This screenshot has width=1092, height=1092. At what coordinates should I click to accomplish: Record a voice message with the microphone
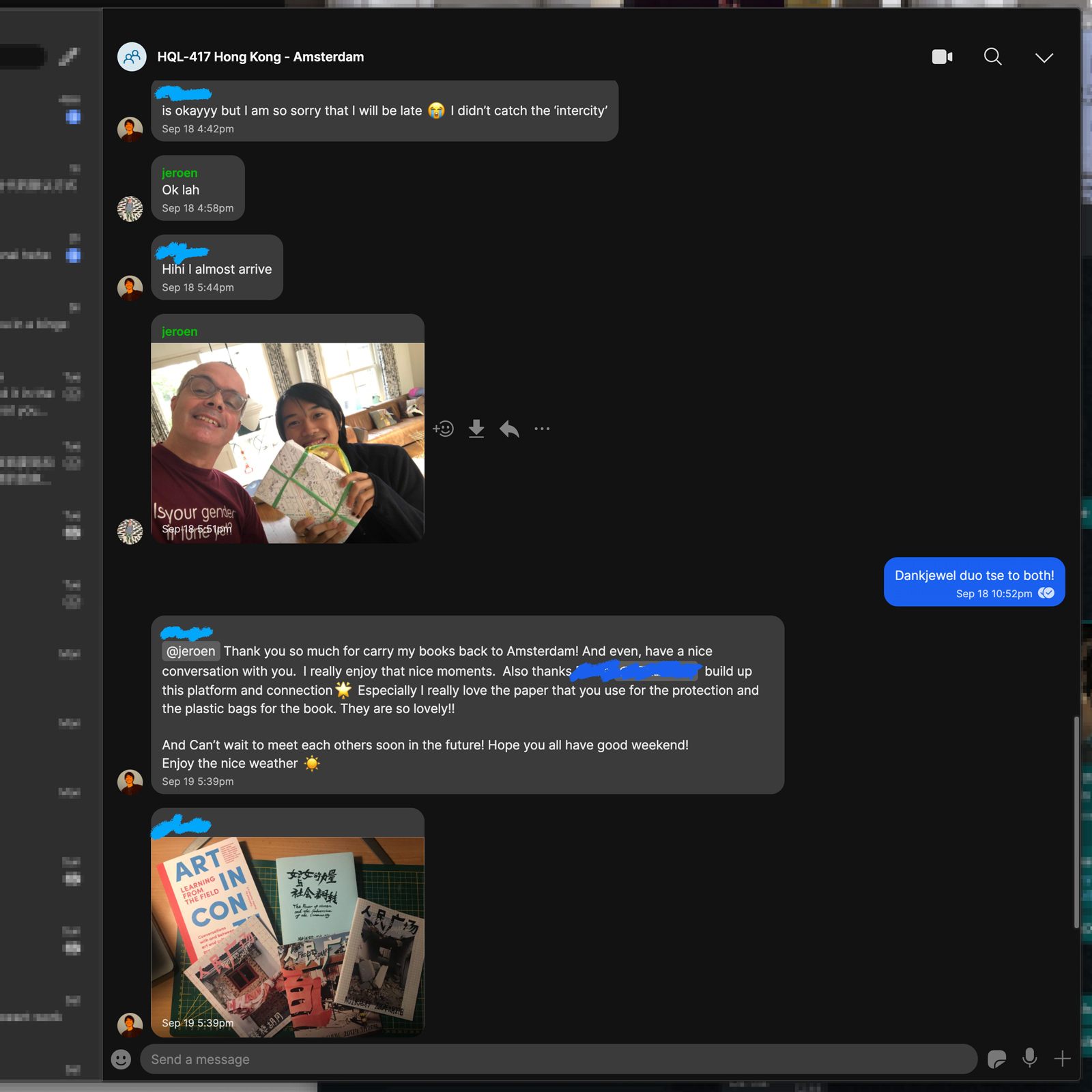click(x=1029, y=1058)
